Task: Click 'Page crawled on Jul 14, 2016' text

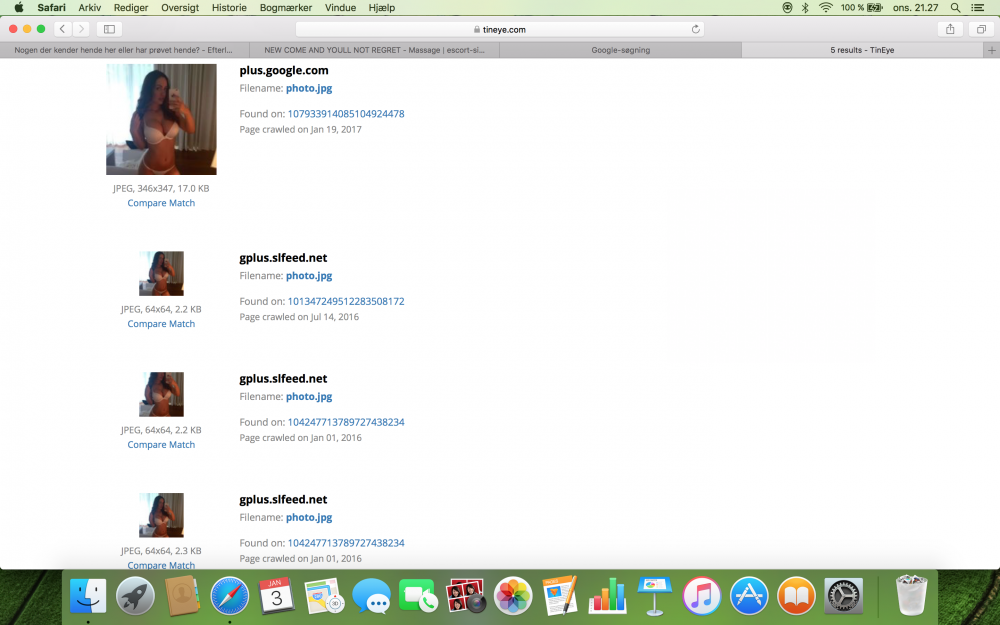Action: (x=299, y=316)
